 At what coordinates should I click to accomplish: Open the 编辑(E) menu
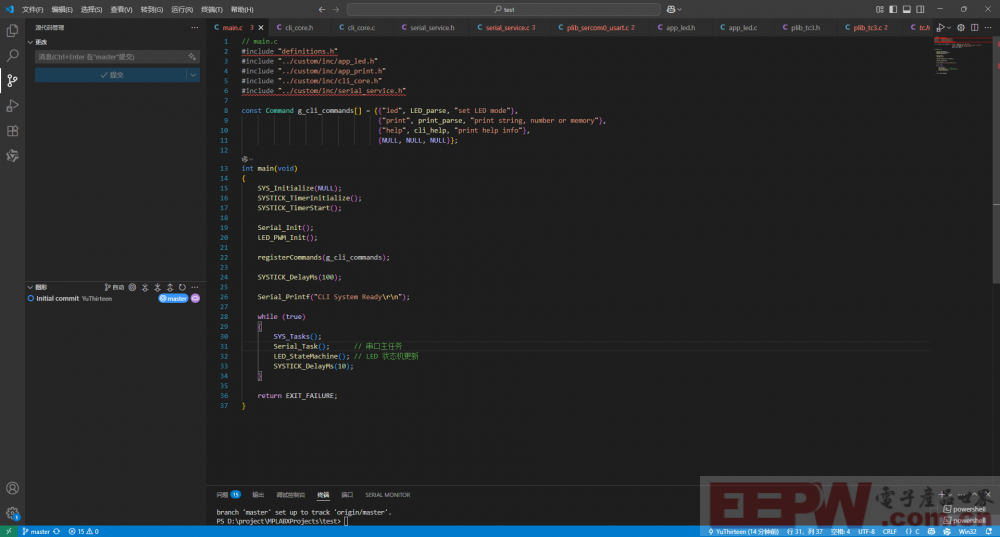[62, 10]
